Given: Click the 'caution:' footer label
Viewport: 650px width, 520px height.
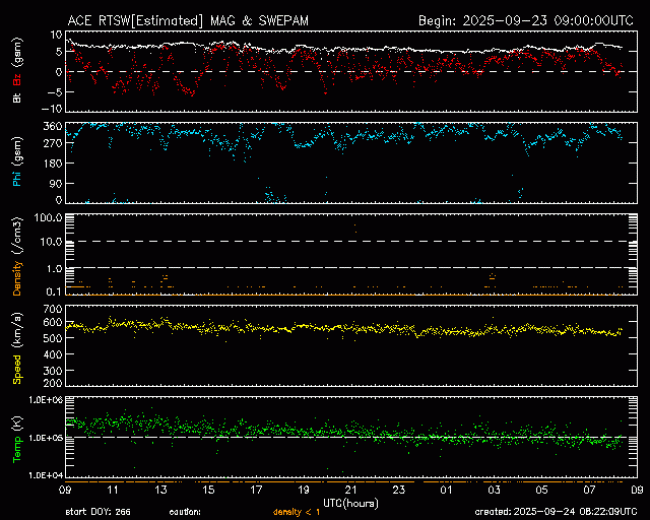Looking at the screenshot, I should 185,512.
